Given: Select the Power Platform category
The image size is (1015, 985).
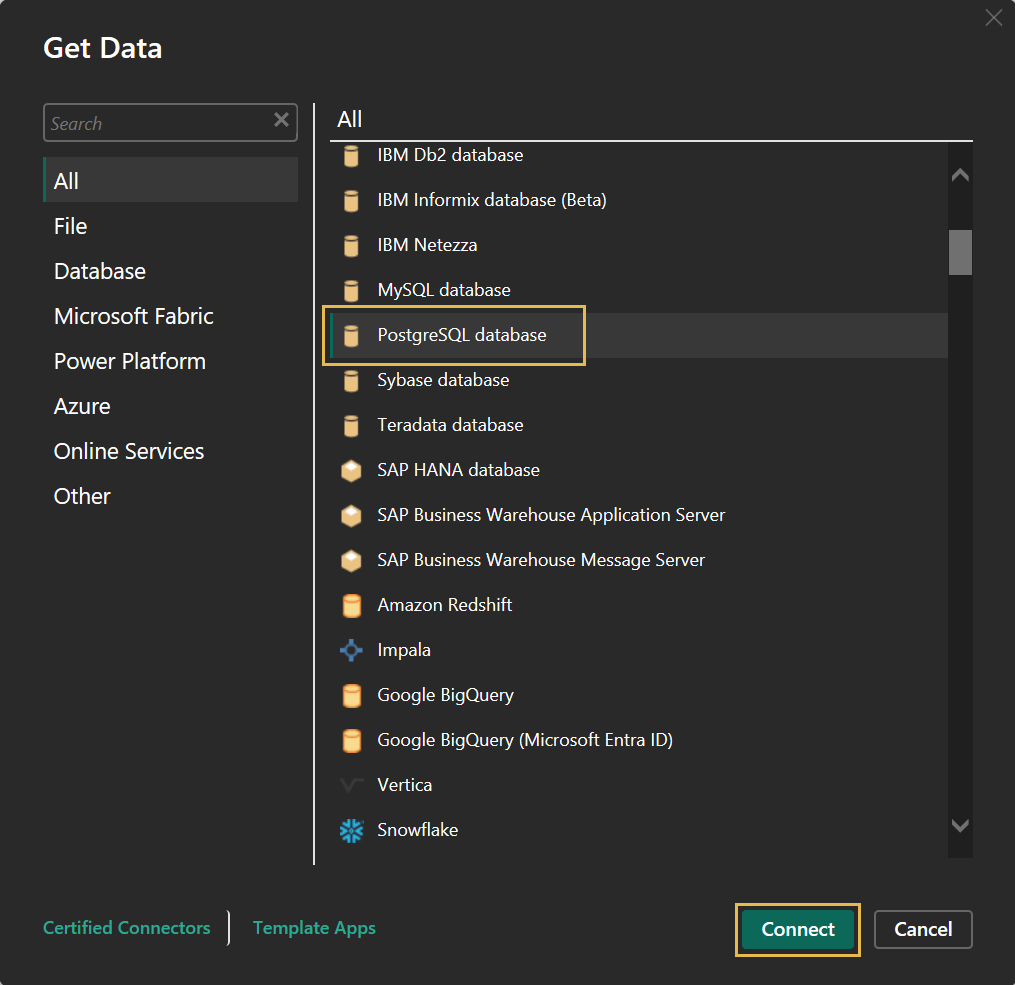Looking at the screenshot, I should coord(171,361).
